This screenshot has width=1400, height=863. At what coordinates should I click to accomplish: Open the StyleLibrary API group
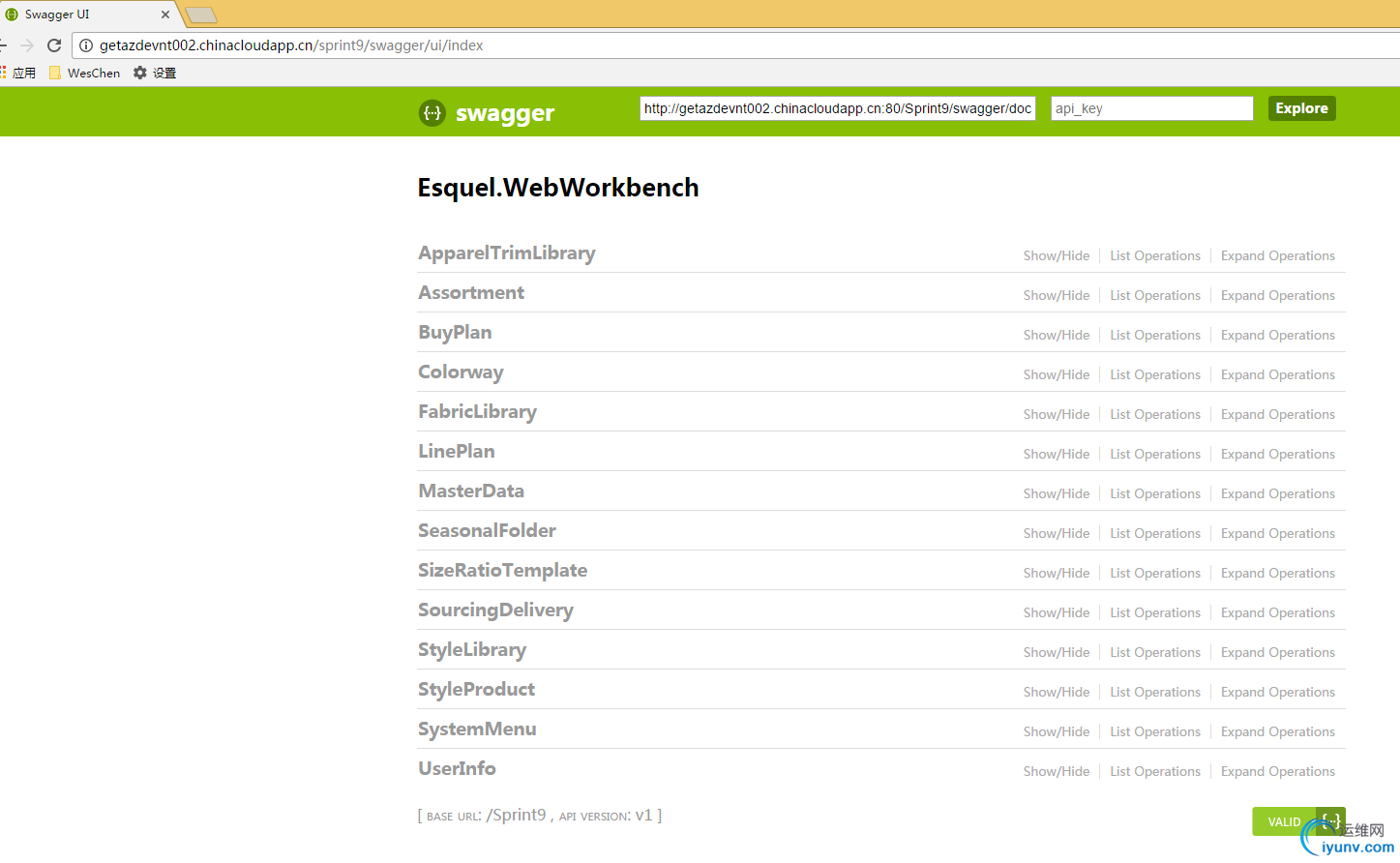point(472,649)
